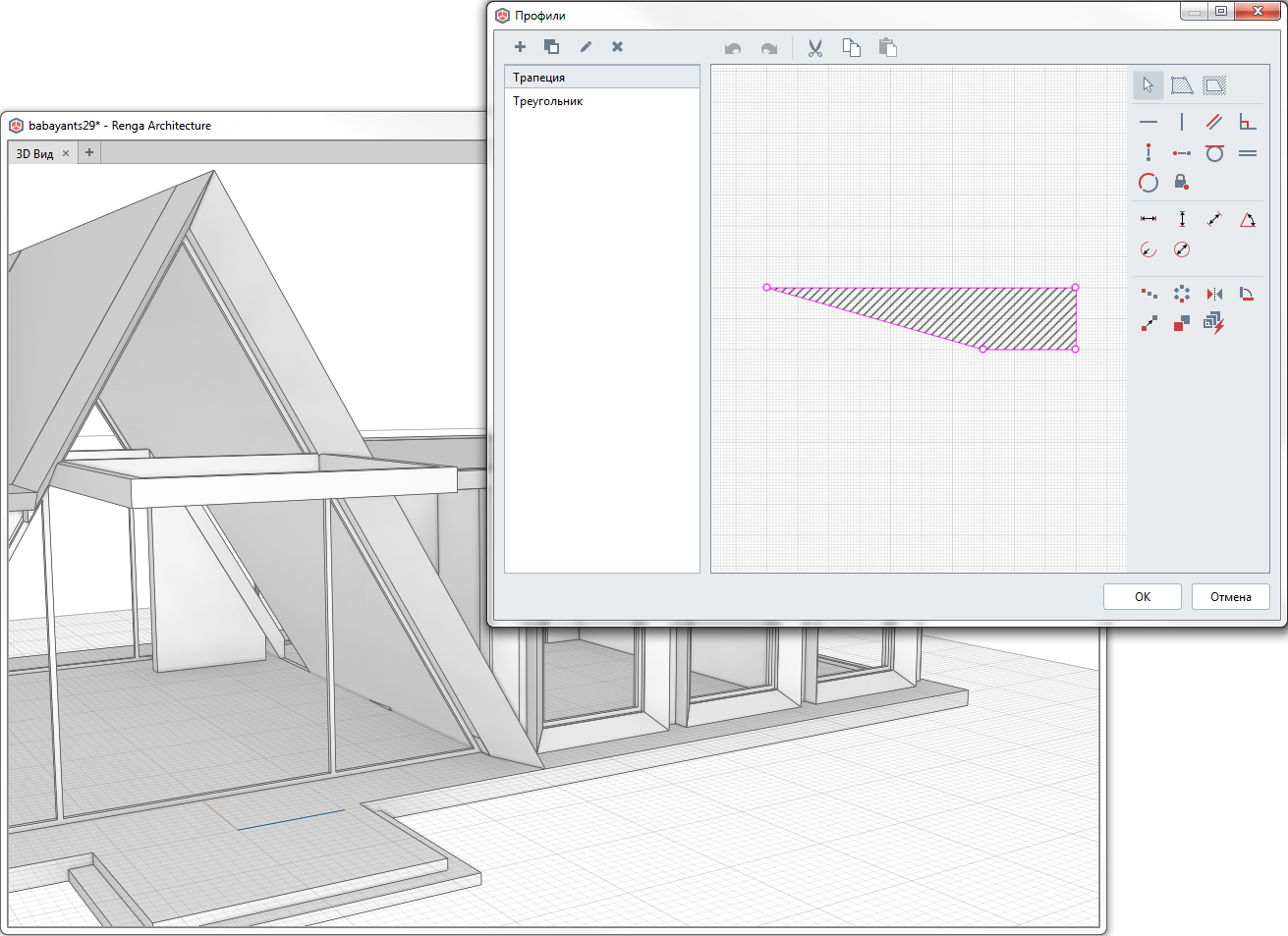Viewport: 1288px width, 936px height.
Task: Switch to the 3D Вид tab
Action: pyautogui.click(x=35, y=153)
